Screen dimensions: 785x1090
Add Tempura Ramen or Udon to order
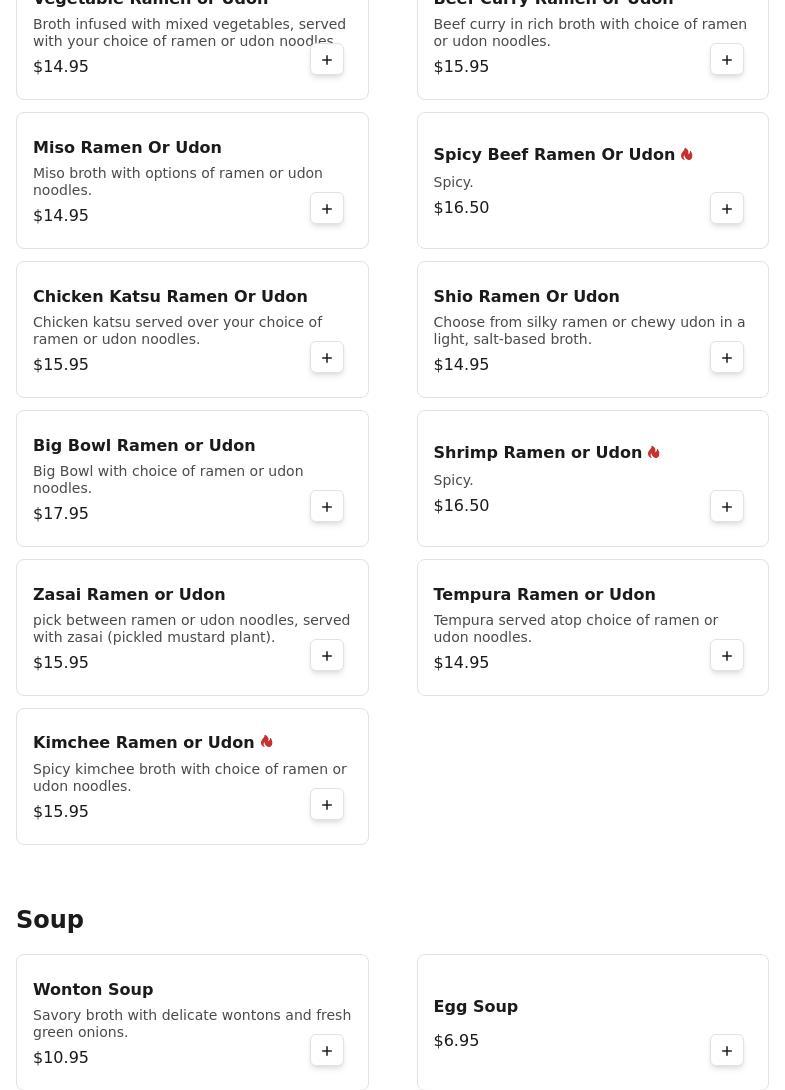727,656
